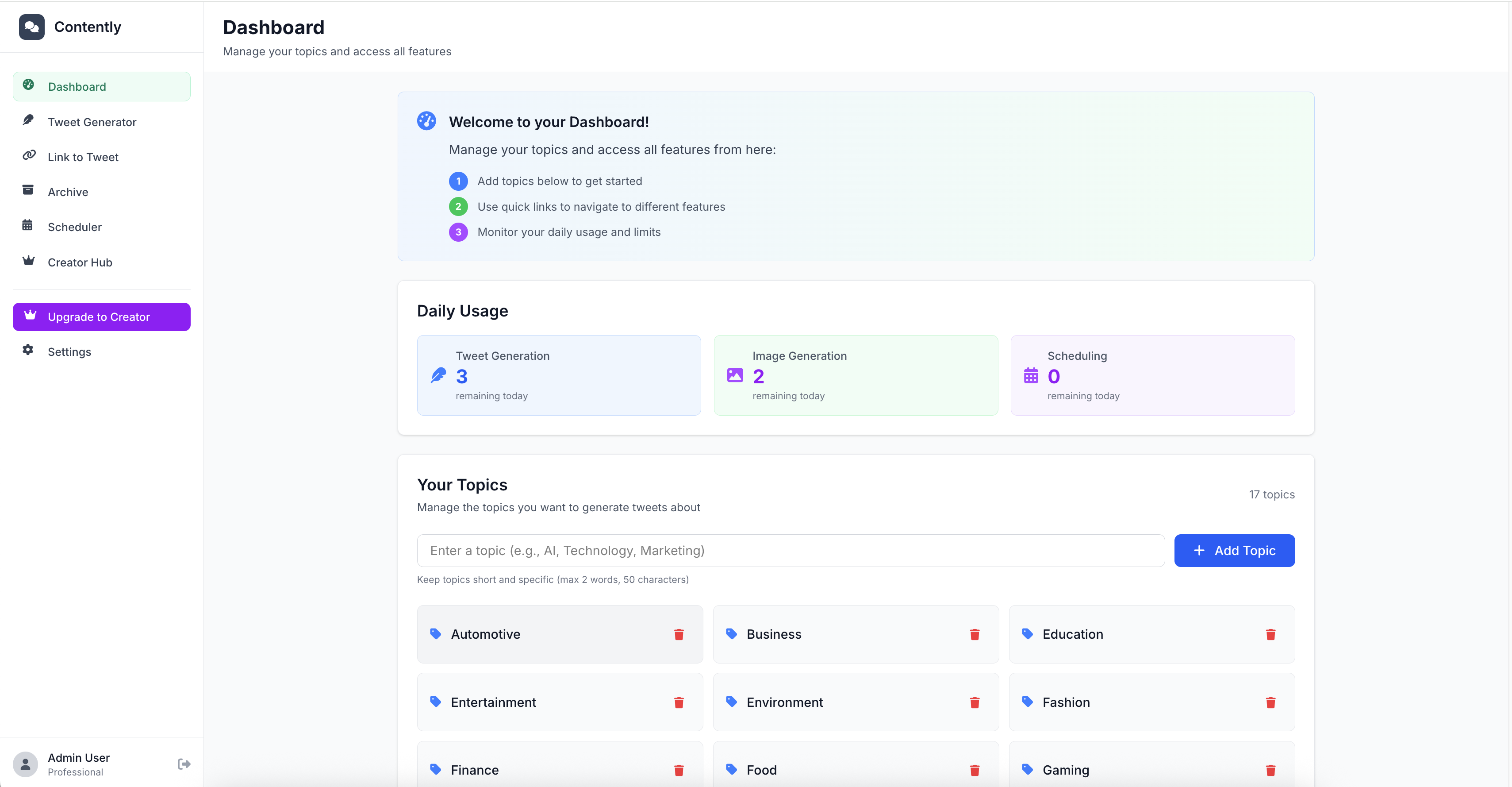Select the Link to Tweet tool

click(x=83, y=157)
